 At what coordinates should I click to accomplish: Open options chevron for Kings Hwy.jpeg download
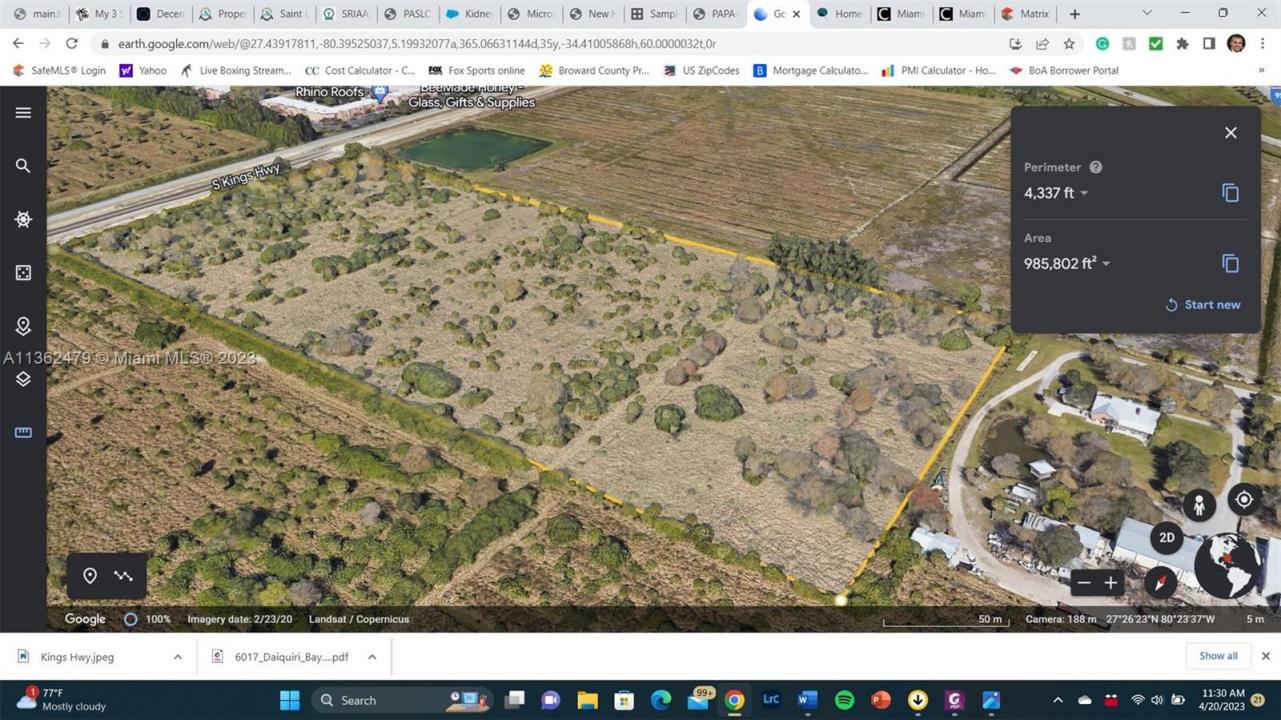177,656
